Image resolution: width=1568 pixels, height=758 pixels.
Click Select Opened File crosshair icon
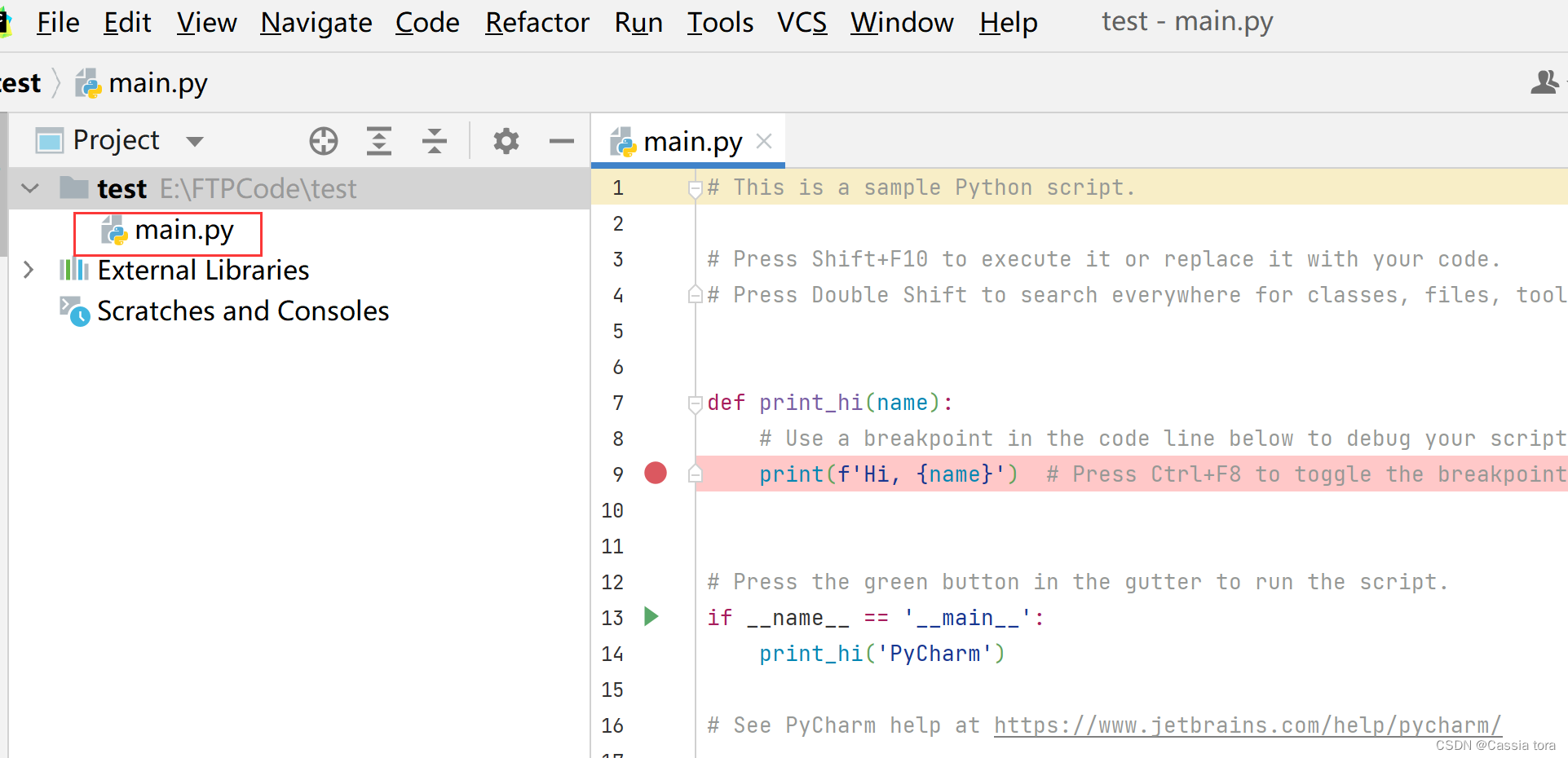324,141
